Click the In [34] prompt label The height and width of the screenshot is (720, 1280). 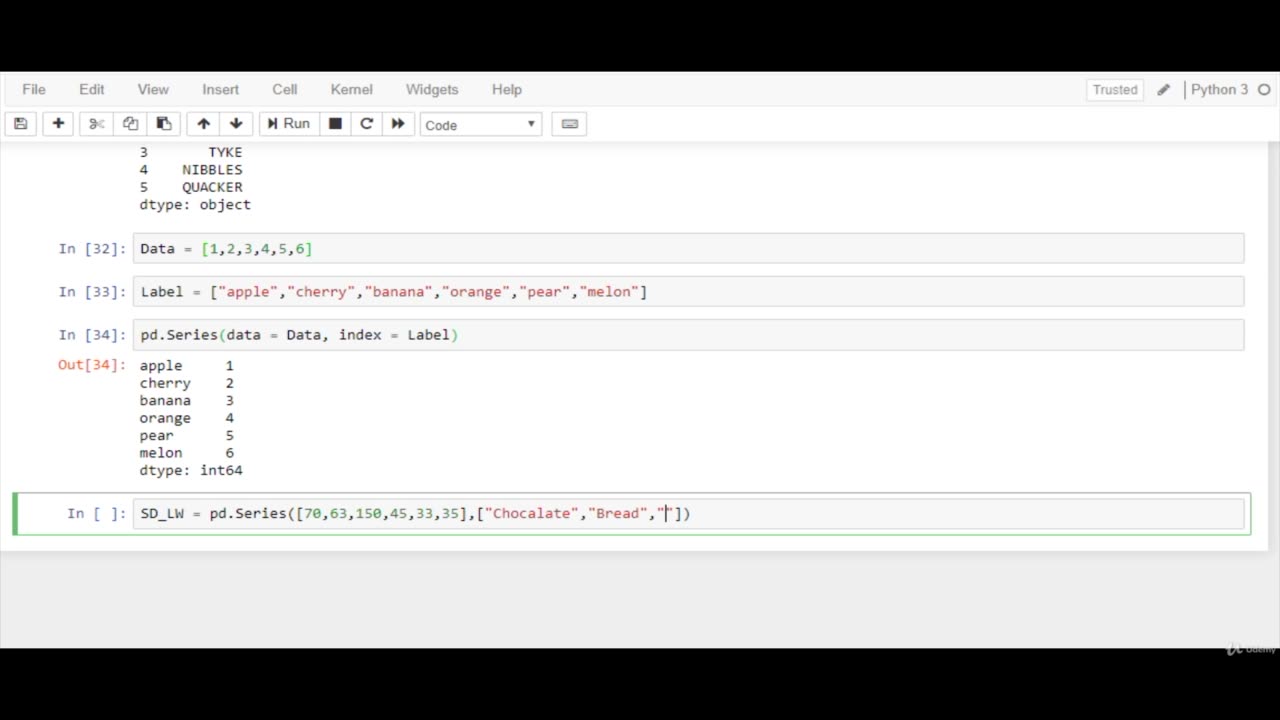pos(92,335)
